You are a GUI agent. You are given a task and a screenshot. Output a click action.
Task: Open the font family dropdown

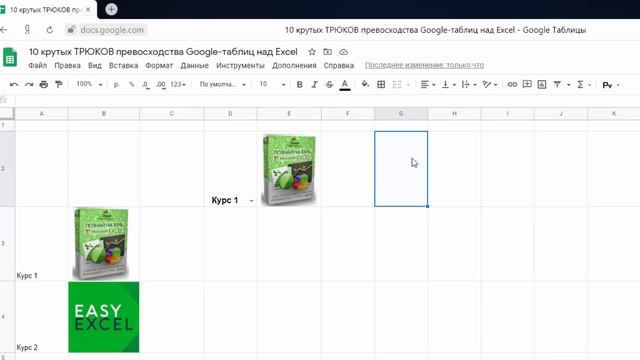point(222,84)
